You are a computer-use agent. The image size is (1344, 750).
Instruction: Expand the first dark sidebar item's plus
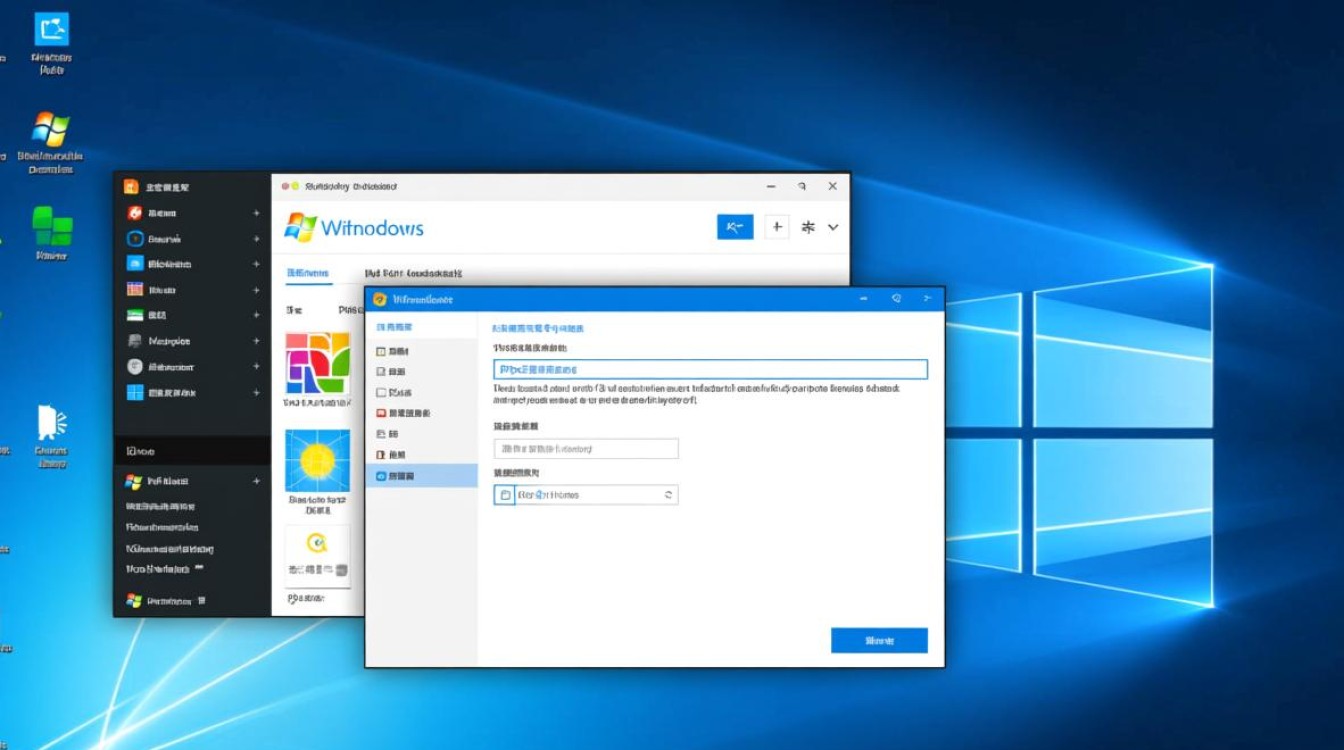pos(256,213)
